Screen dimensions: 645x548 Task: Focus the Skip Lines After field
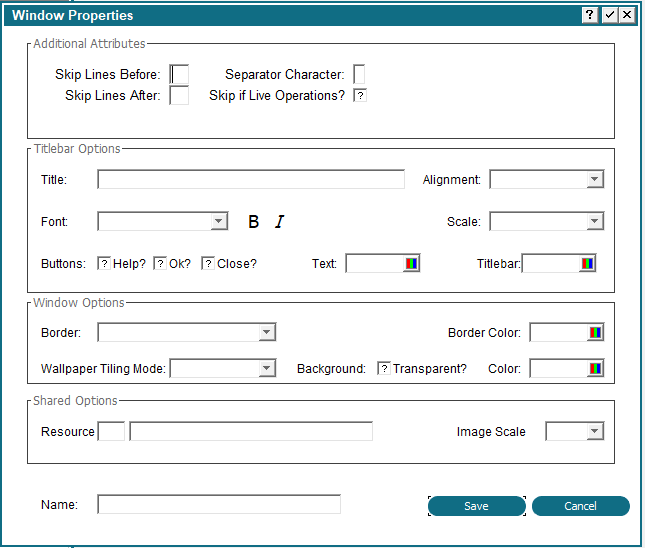pos(179,95)
